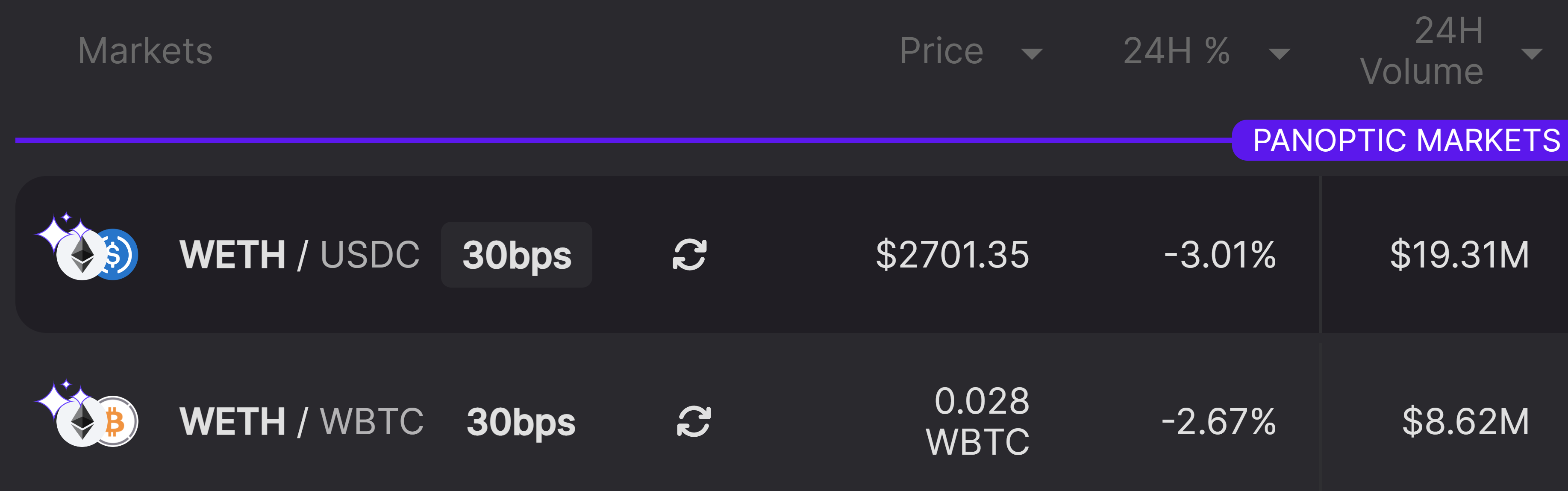This screenshot has width=1568, height=491.
Task: Click the 0.028 WBTC price value
Action: [977, 421]
